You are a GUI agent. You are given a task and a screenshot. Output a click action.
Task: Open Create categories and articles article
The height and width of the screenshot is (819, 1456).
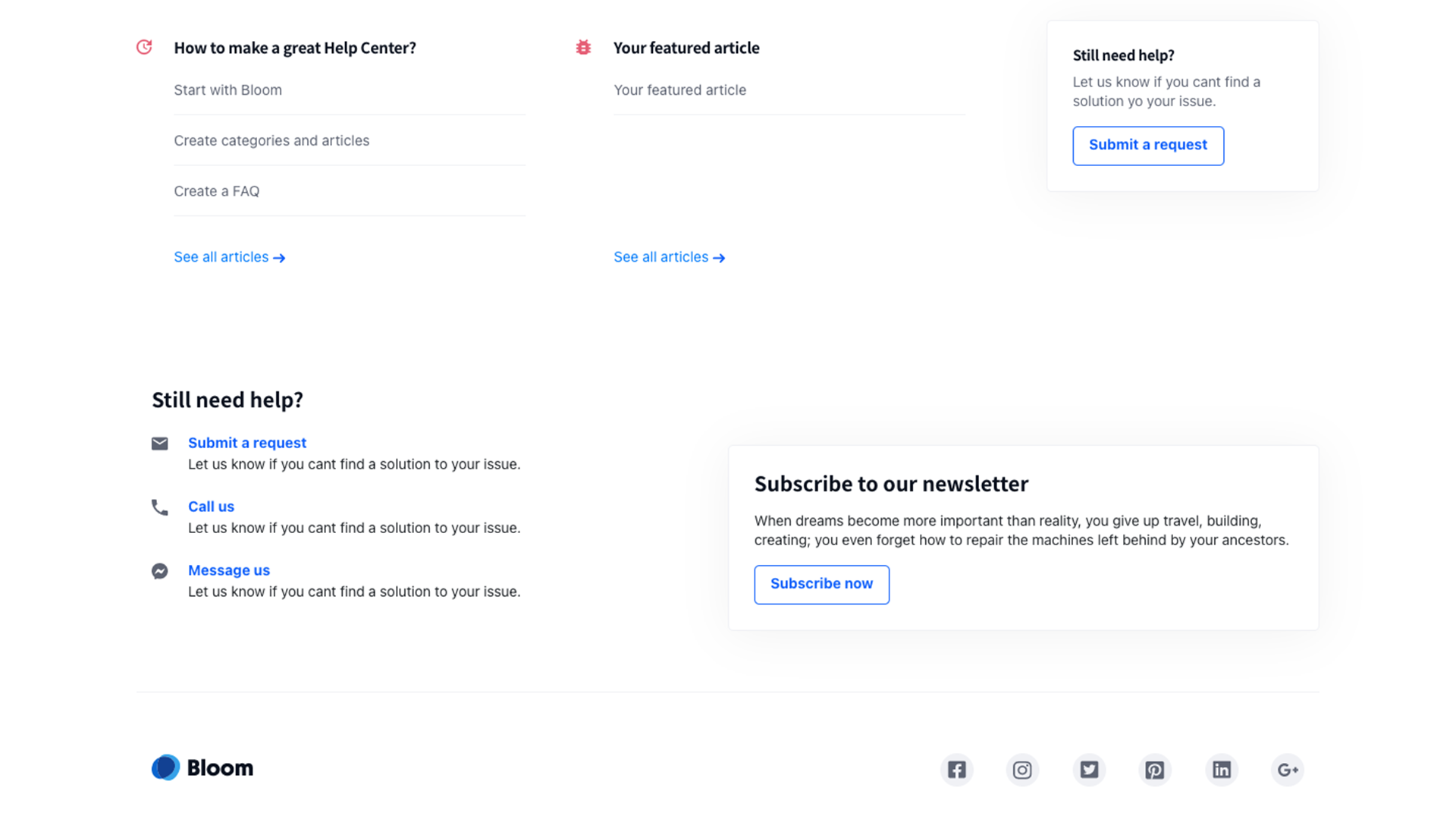pyautogui.click(x=271, y=141)
